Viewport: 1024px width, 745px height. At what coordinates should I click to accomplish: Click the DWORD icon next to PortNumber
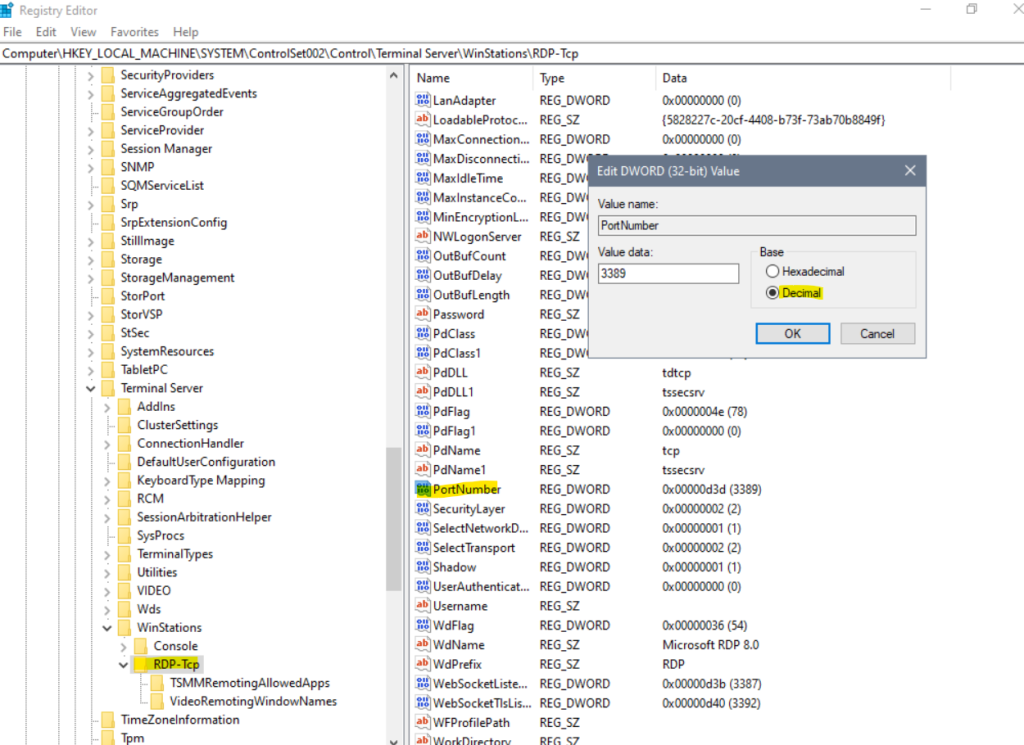click(x=423, y=489)
